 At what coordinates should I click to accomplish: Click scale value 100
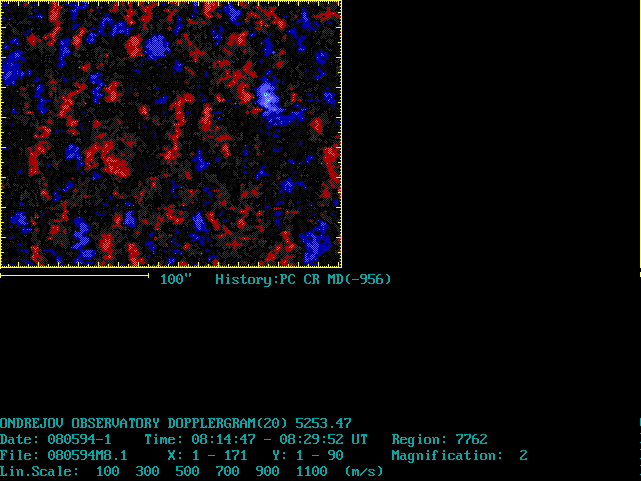[x=108, y=471]
